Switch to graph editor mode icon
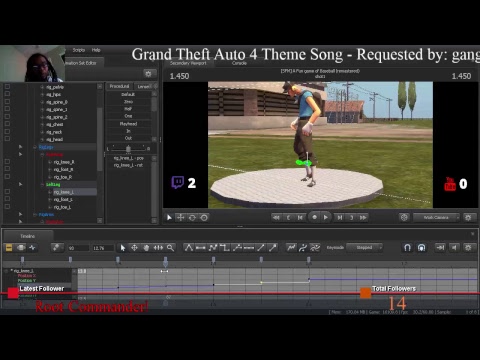 (x=32, y=247)
